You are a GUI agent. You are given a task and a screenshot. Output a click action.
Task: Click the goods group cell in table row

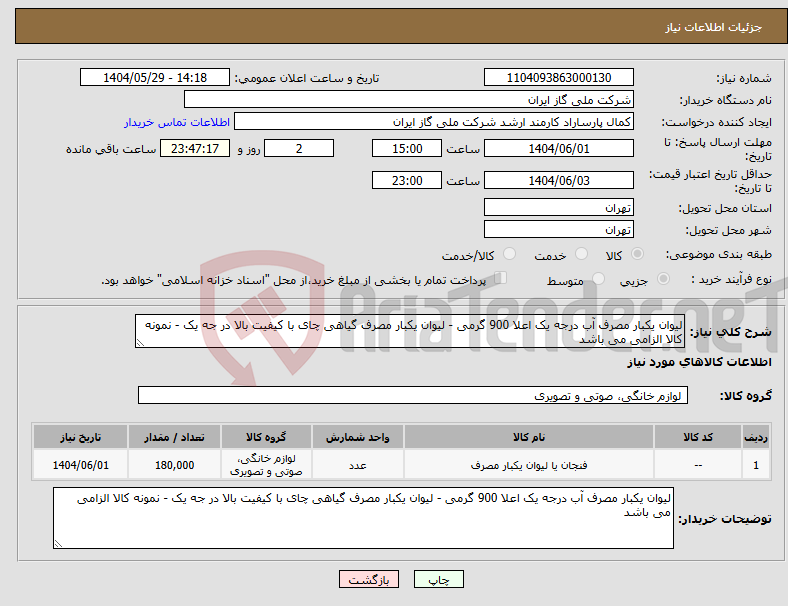(x=266, y=465)
